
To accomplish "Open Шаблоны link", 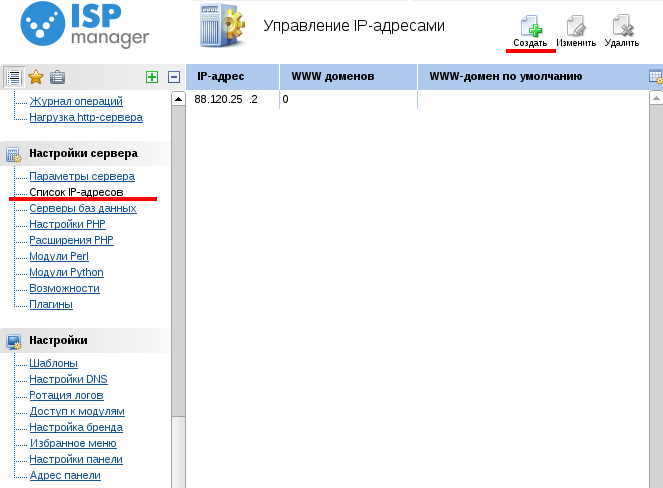I will (x=53, y=363).
